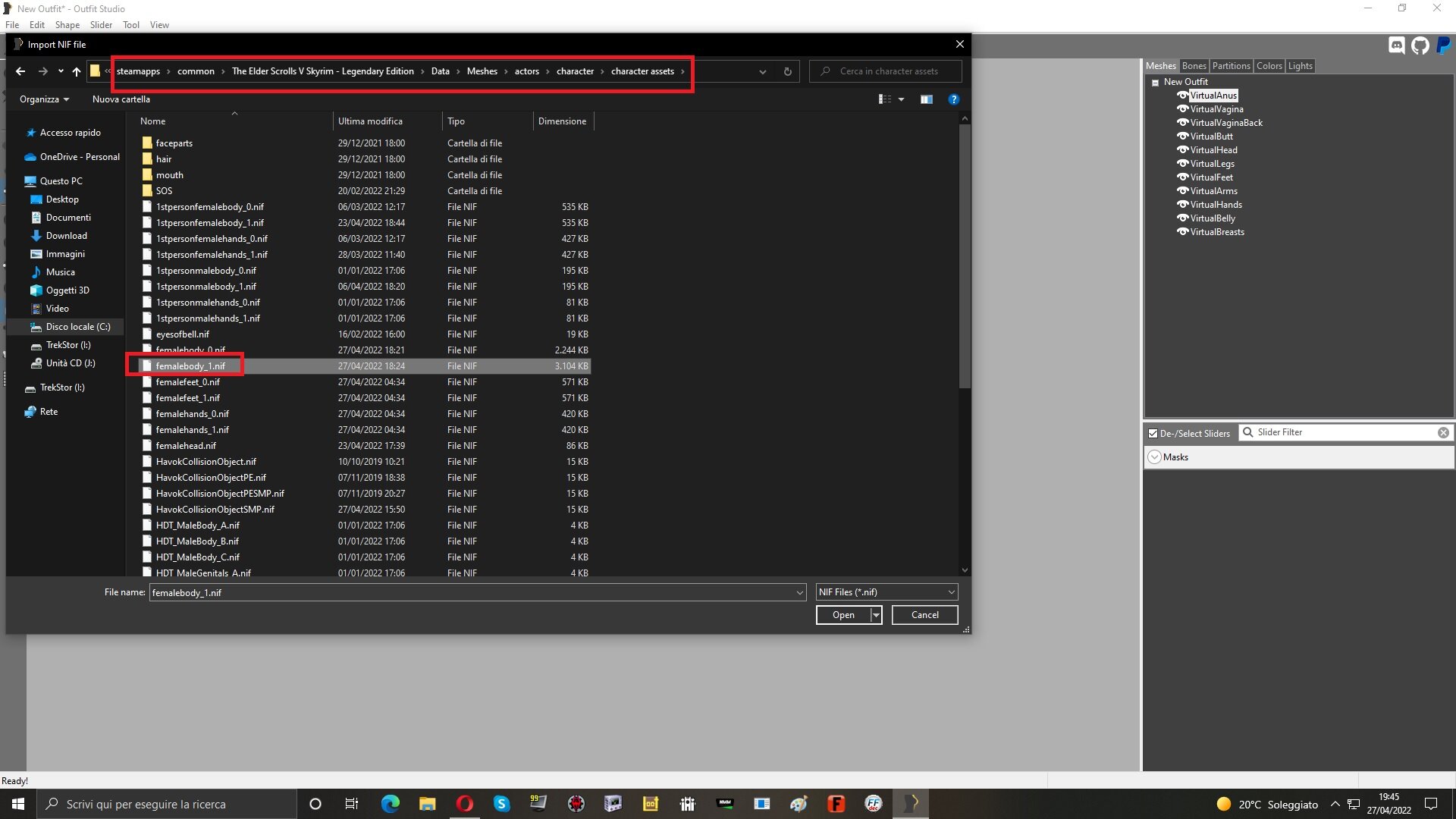The height and width of the screenshot is (819, 1456).
Task: Open the File name history dropdown
Action: [x=799, y=593]
